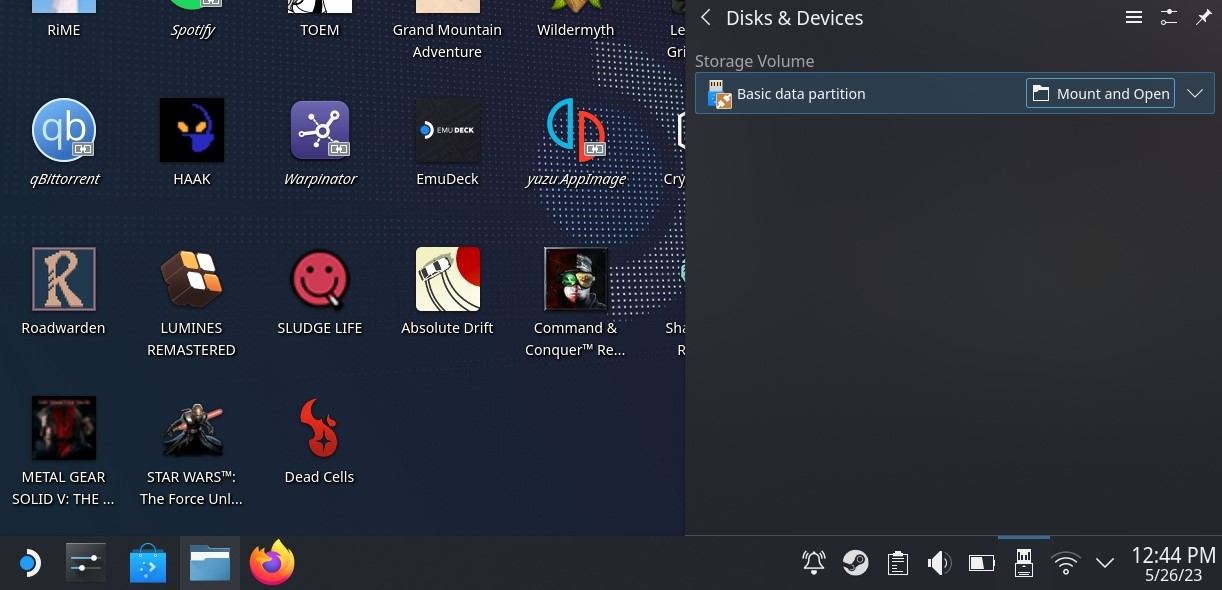Open the Steam tray icon
This screenshot has width=1222, height=590.
pyautogui.click(x=855, y=563)
